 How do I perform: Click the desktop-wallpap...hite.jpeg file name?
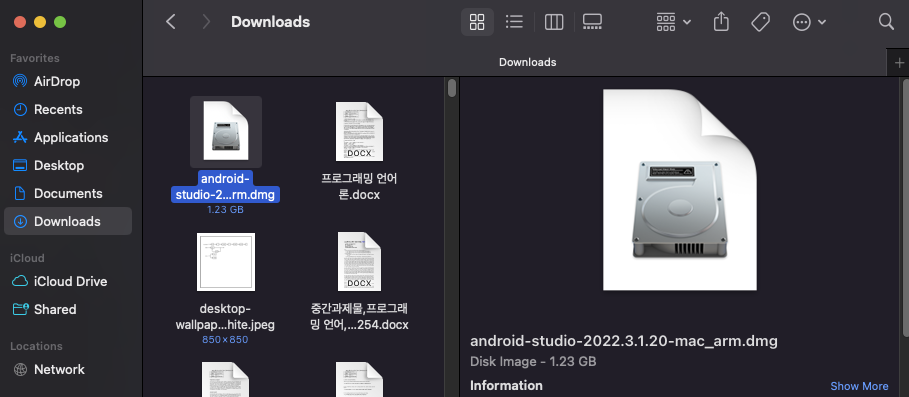coord(225,316)
